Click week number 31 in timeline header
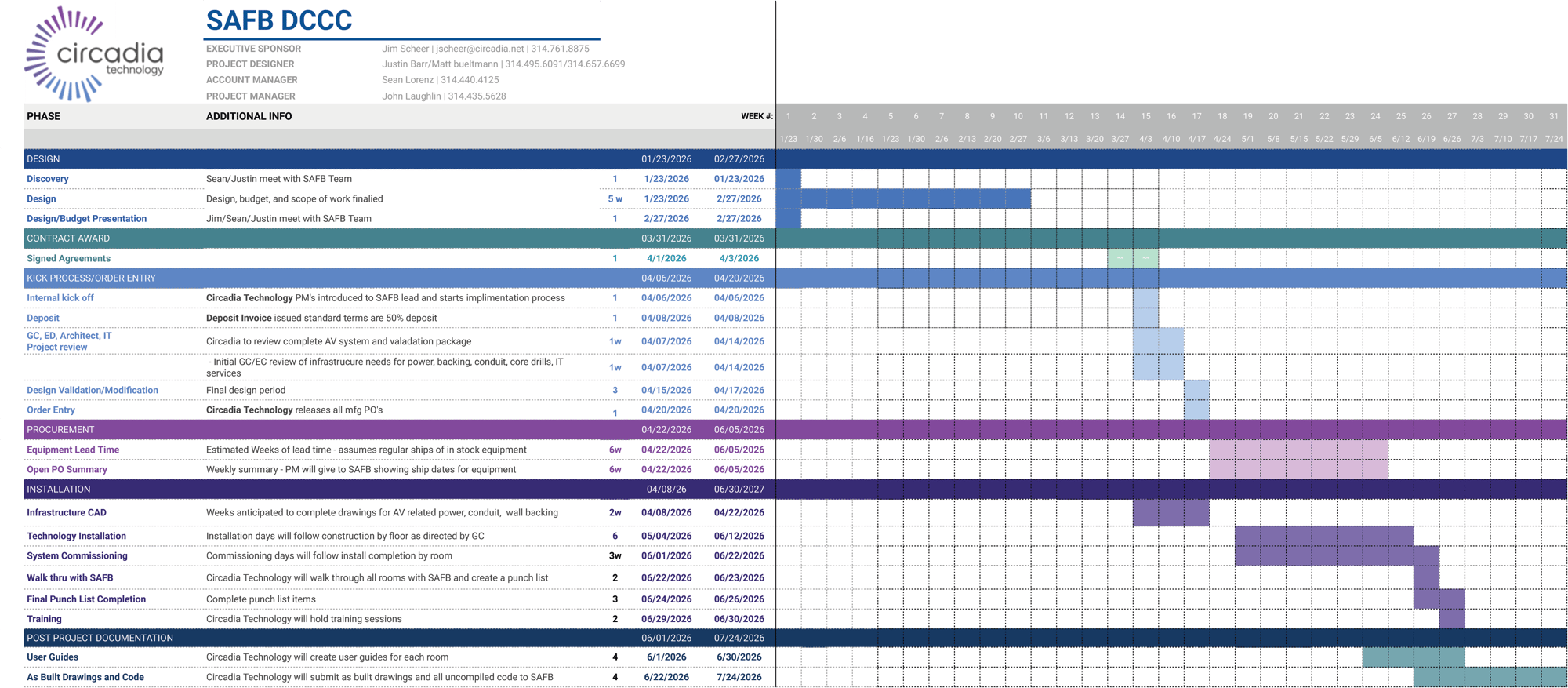Image resolution: width=1568 pixels, height=688 pixels. (x=1554, y=116)
